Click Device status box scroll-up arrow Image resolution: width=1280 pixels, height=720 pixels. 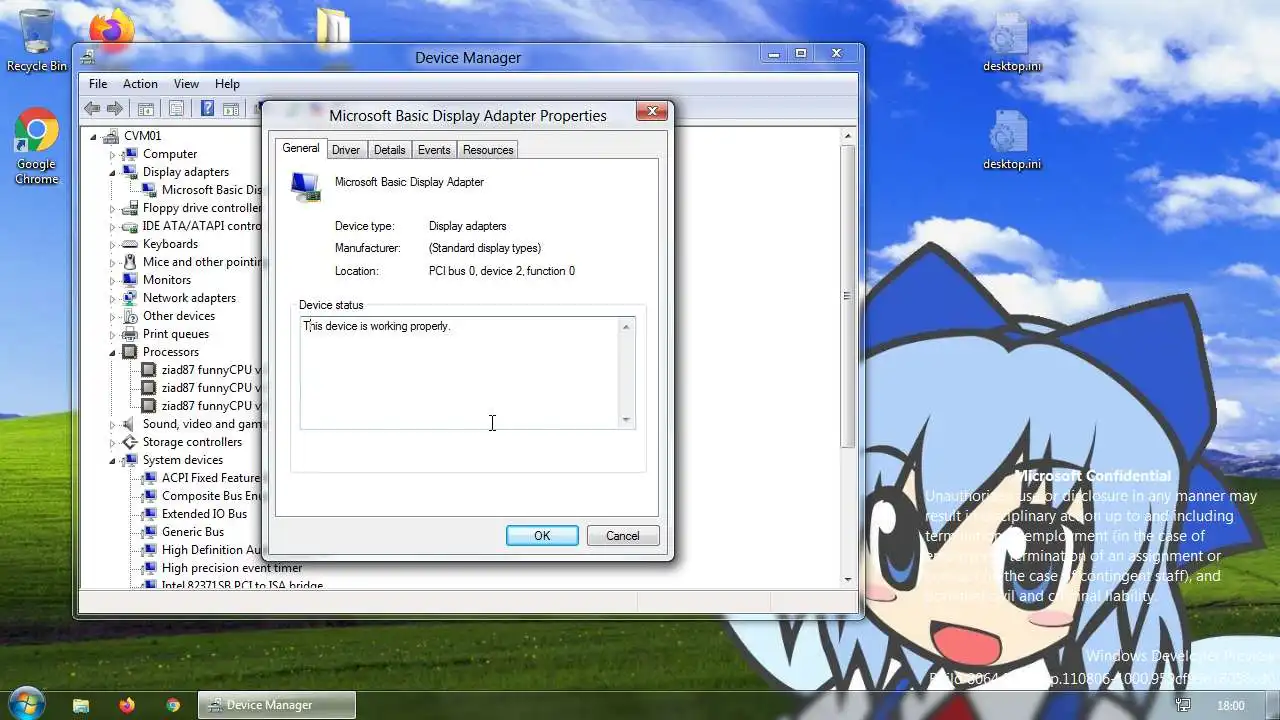[626, 327]
